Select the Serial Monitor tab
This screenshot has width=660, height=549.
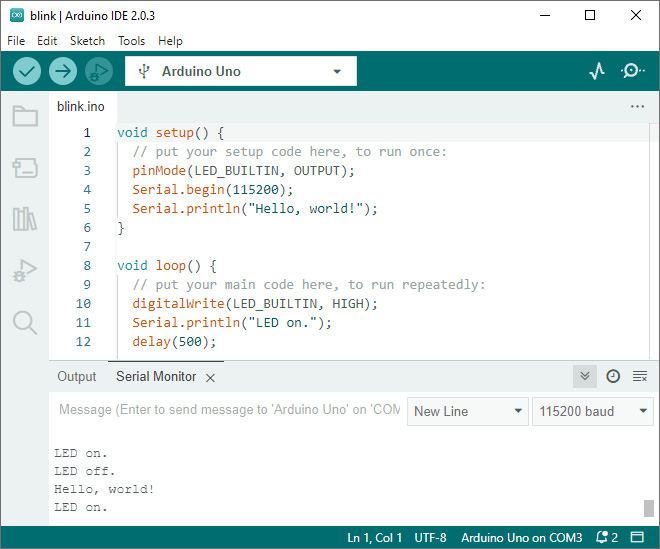pos(156,376)
